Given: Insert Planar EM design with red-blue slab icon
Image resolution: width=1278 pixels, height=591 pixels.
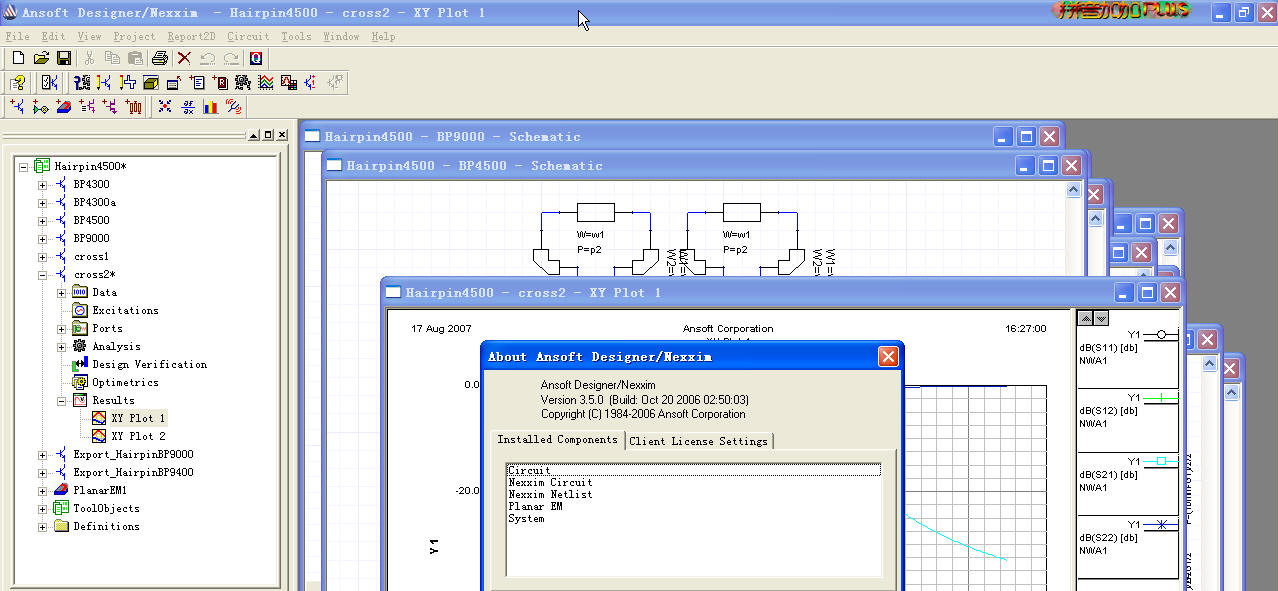Looking at the screenshot, I should point(64,107).
